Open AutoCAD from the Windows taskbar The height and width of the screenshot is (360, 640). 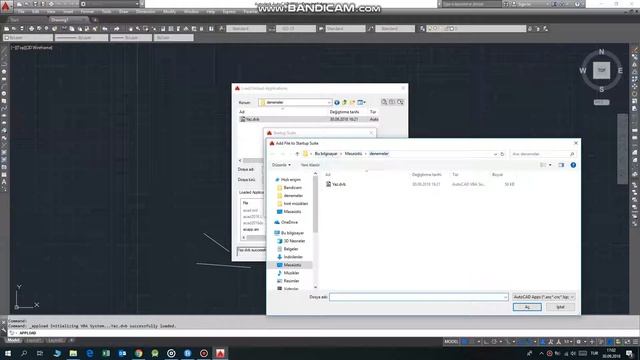click(220, 353)
